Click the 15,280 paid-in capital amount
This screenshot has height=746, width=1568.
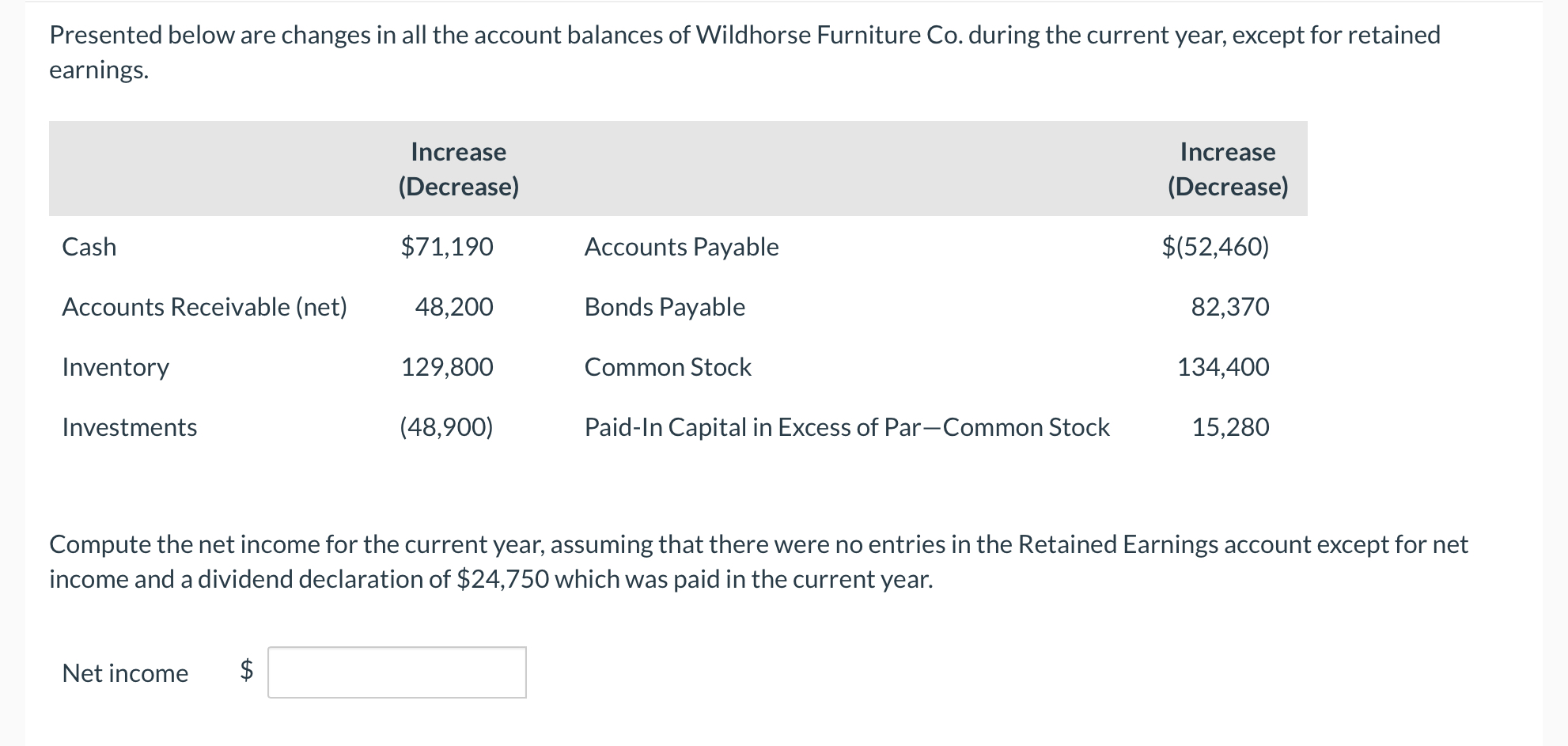[x=1230, y=427]
